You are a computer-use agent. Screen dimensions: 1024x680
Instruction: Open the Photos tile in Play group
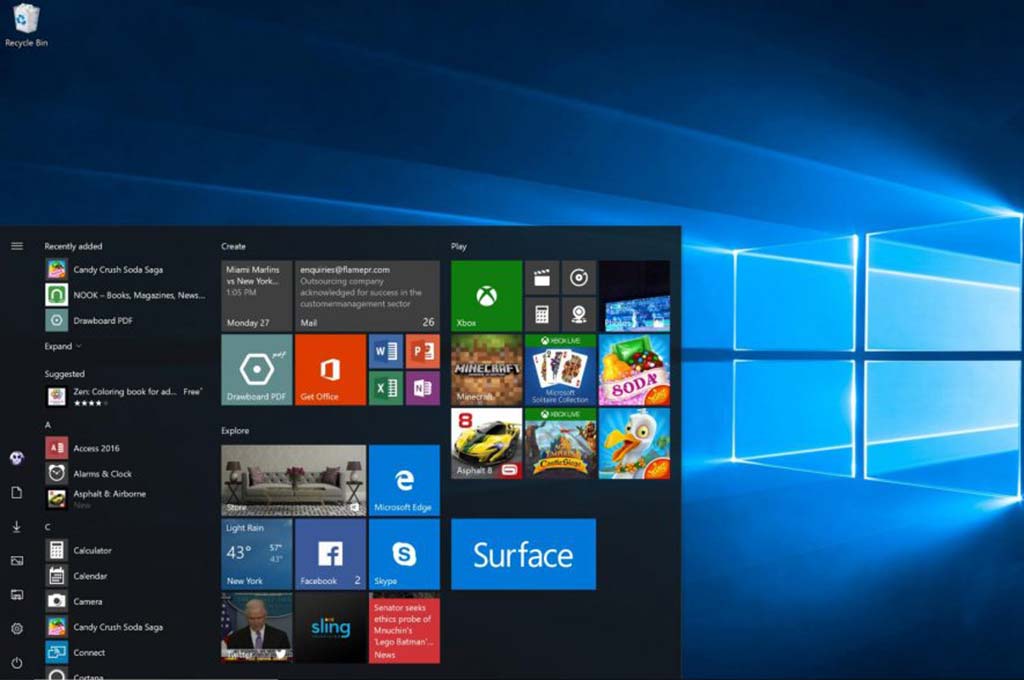point(634,296)
